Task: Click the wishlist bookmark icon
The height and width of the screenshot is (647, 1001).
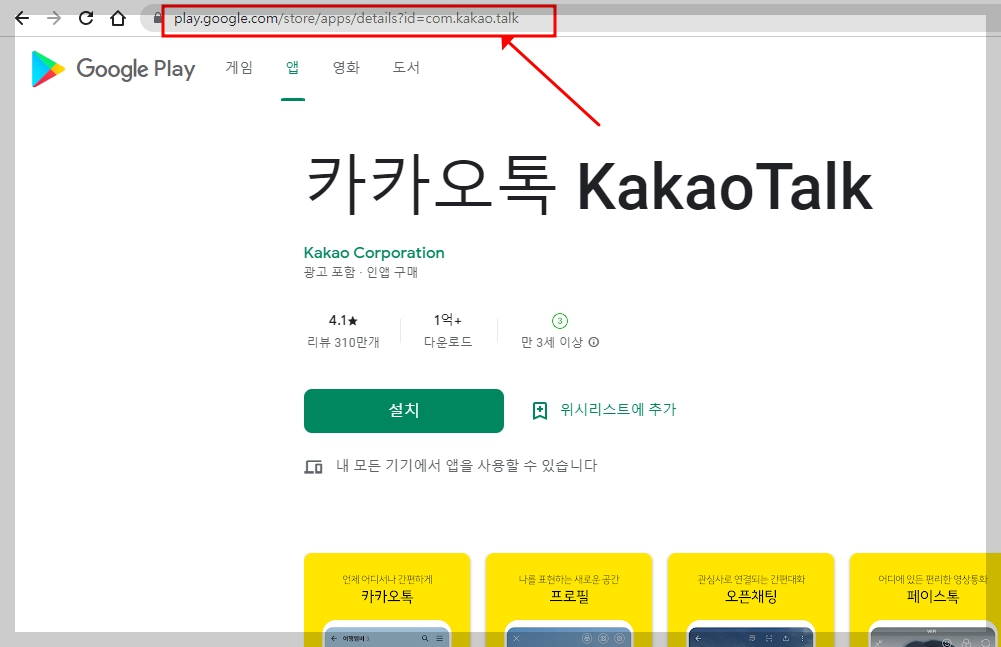Action: click(x=540, y=411)
